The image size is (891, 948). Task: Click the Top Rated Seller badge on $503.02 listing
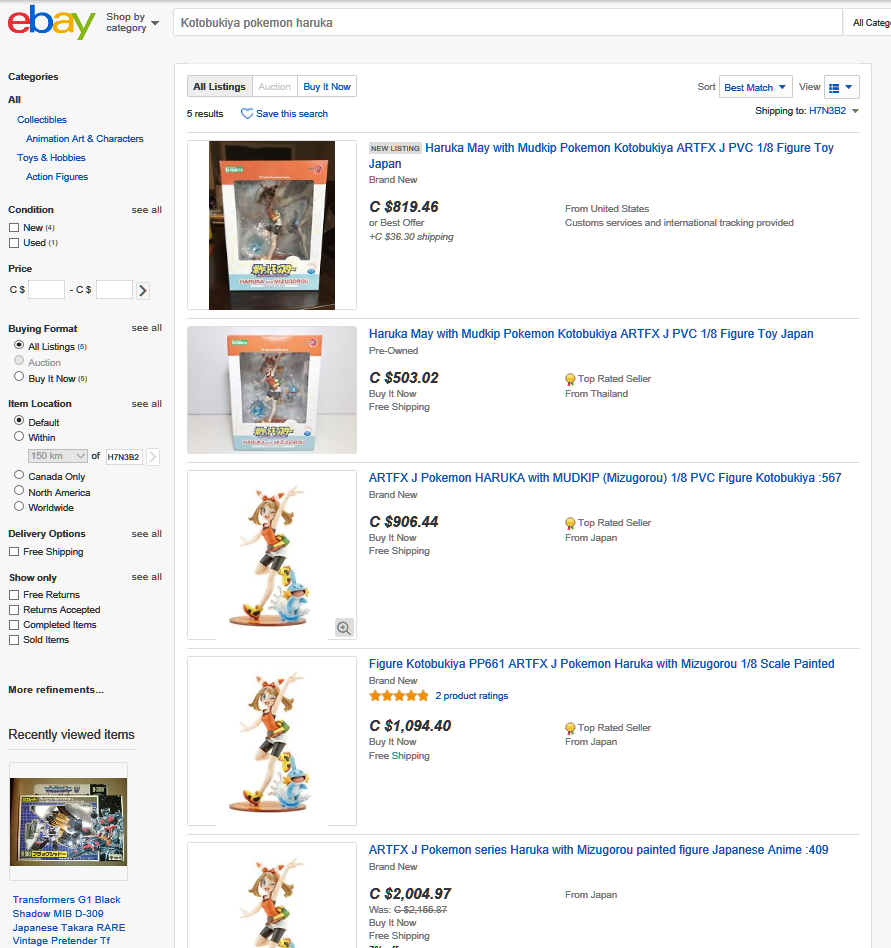570,379
